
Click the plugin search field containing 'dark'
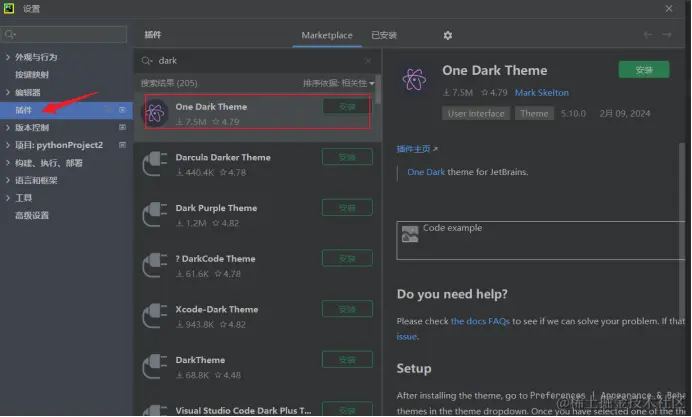click(257, 61)
